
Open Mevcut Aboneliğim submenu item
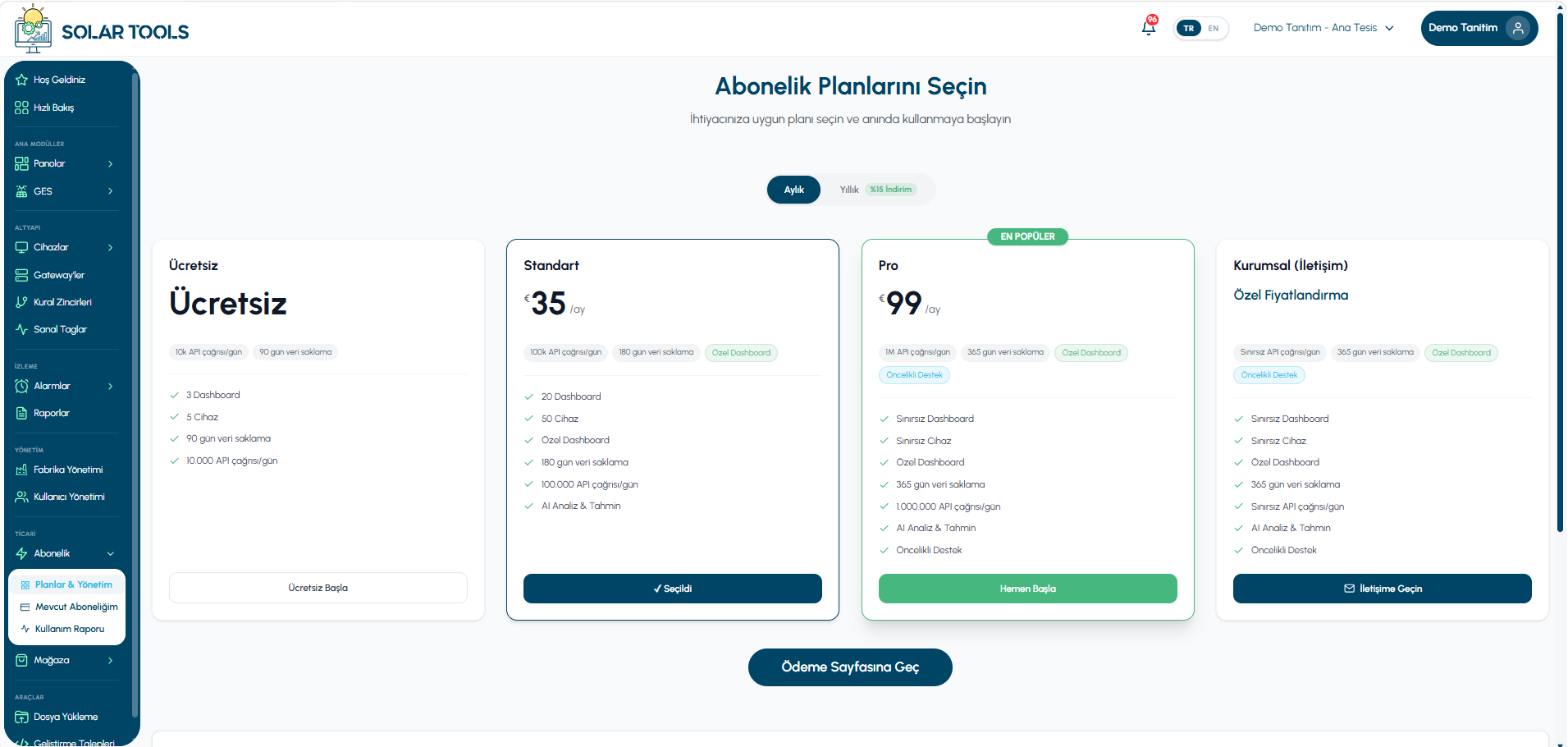click(x=67, y=607)
